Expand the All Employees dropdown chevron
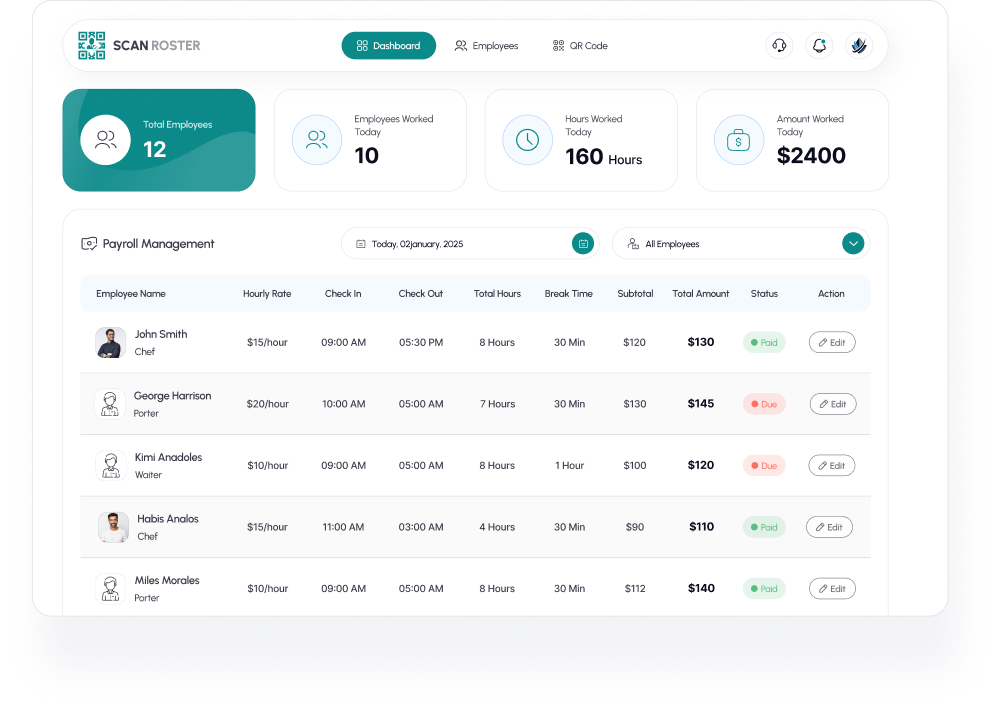1001x711 pixels. pyautogui.click(x=853, y=243)
